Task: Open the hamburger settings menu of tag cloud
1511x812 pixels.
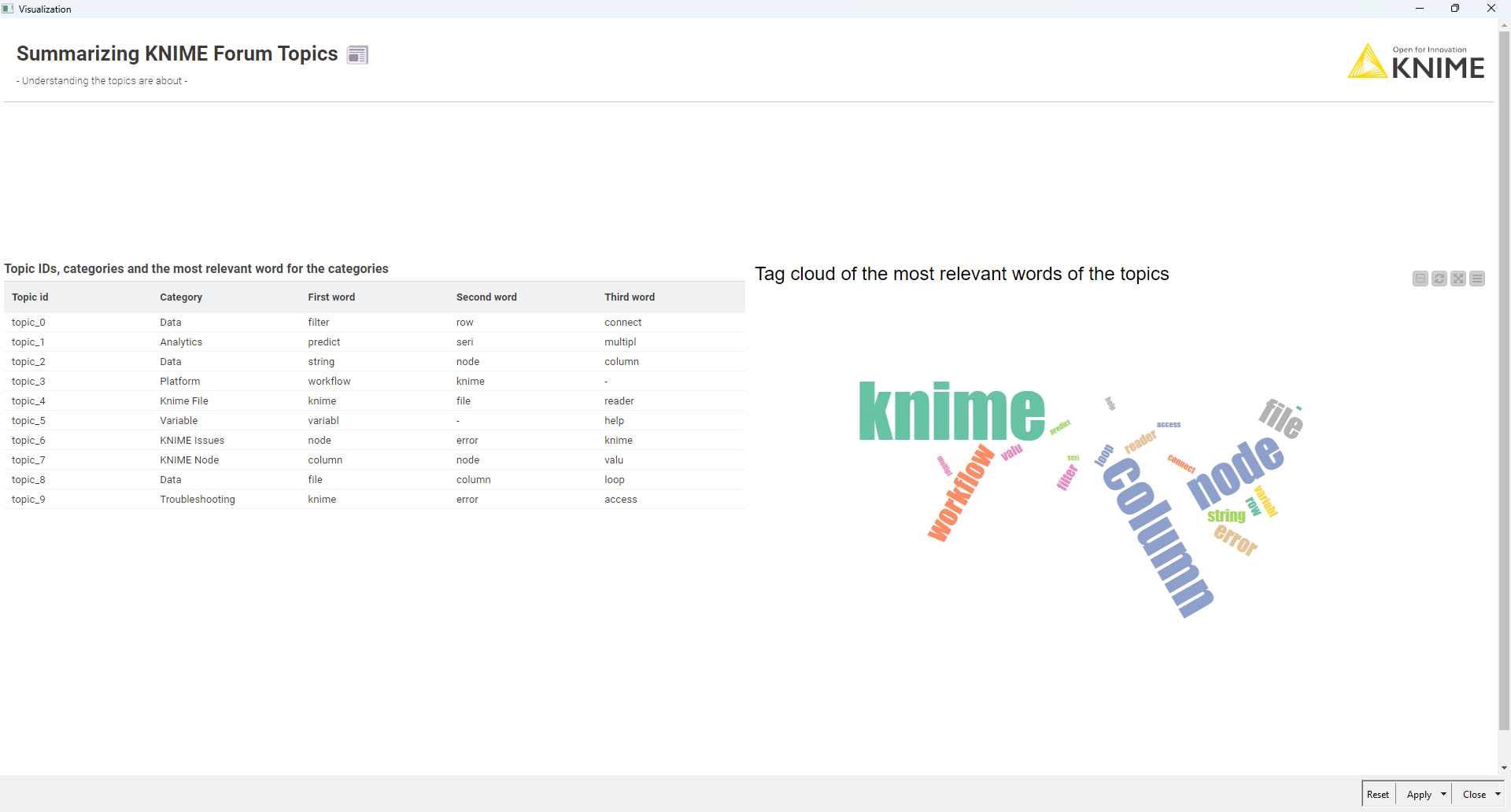Action: pyautogui.click(x=1477, y=279)
